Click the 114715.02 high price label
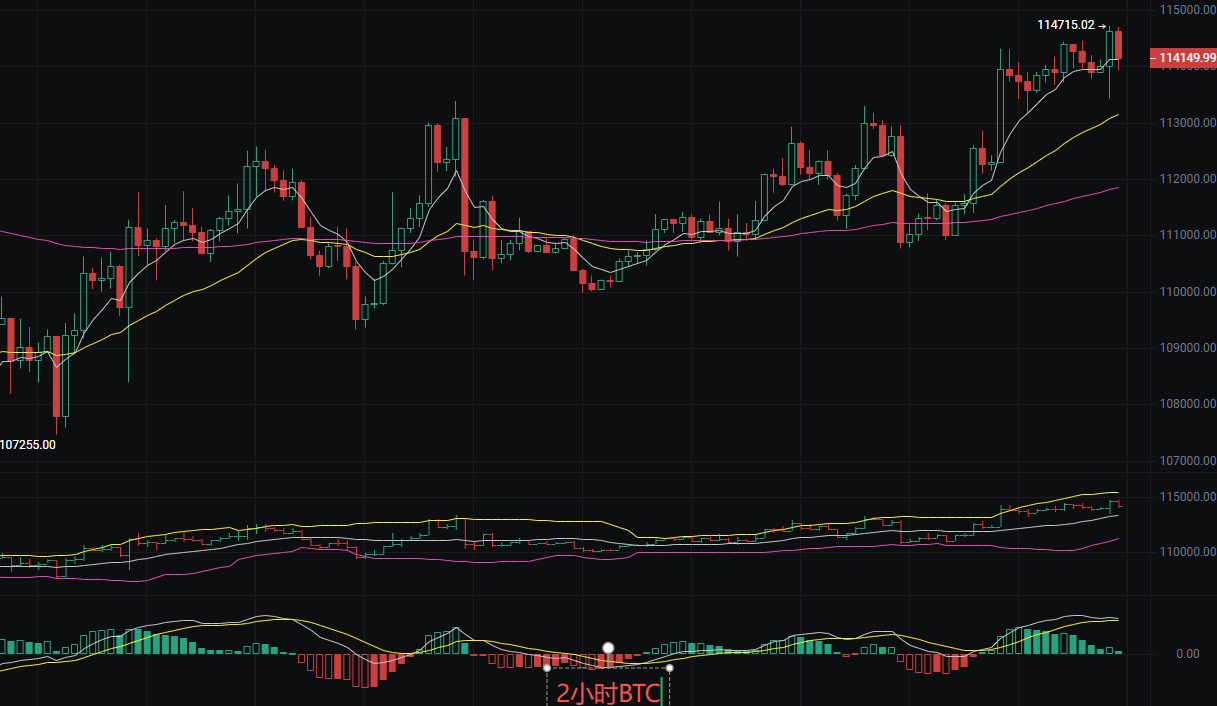 1066,25
